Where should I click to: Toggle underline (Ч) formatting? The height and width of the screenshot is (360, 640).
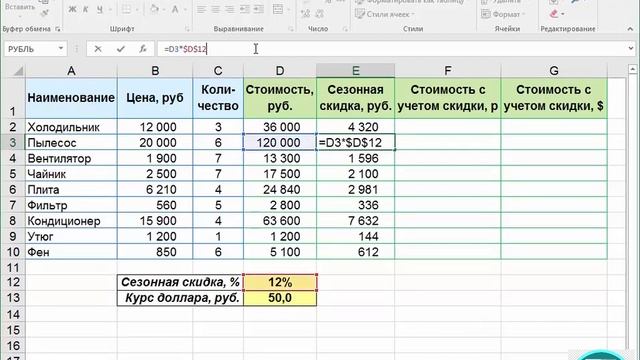point(100,9)
